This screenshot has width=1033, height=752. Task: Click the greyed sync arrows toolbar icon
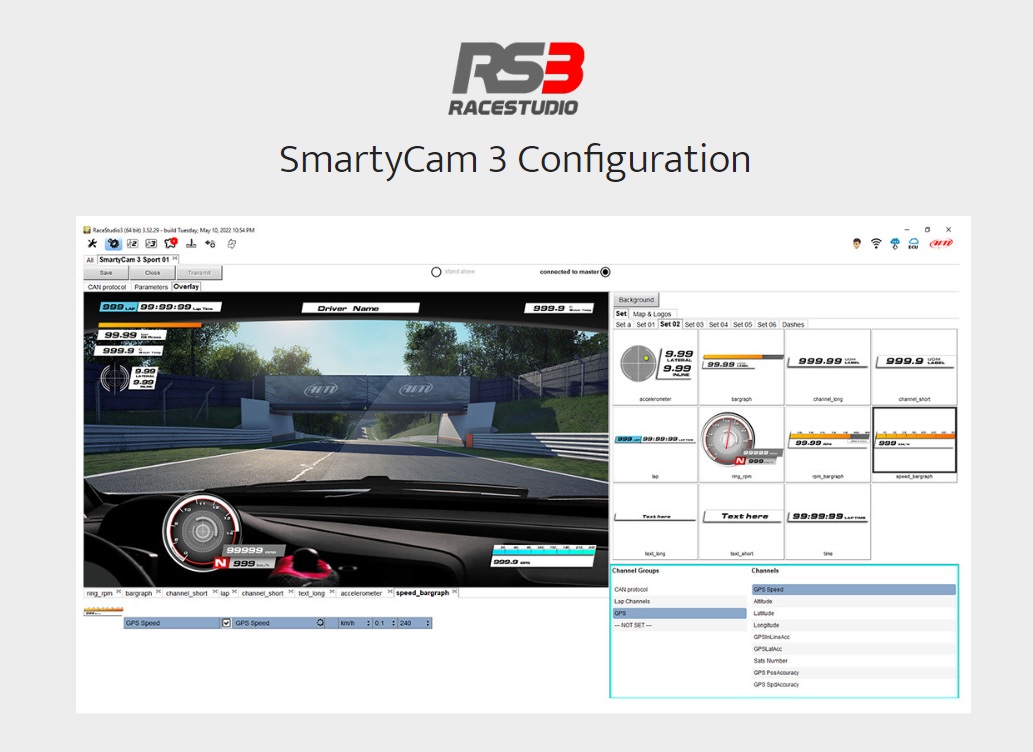pos(232,244)
